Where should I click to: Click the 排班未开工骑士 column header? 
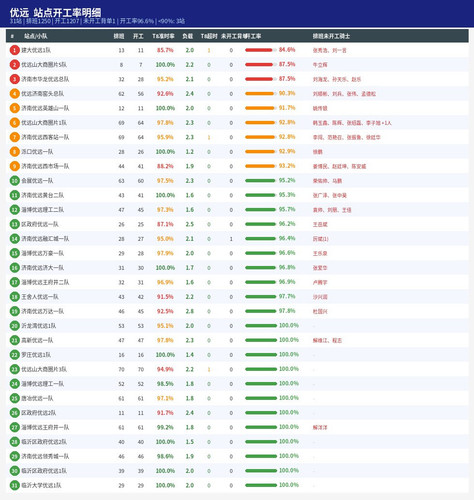(331, 36)
